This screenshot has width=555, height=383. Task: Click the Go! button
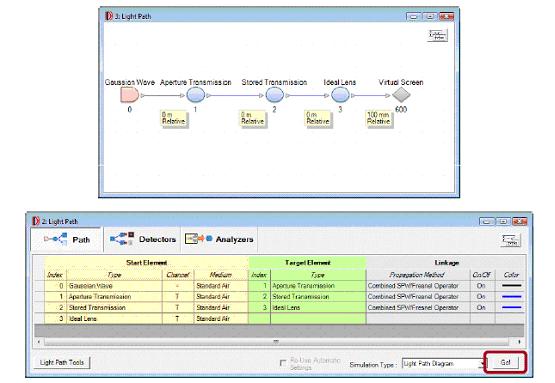(x=505, y=362)
